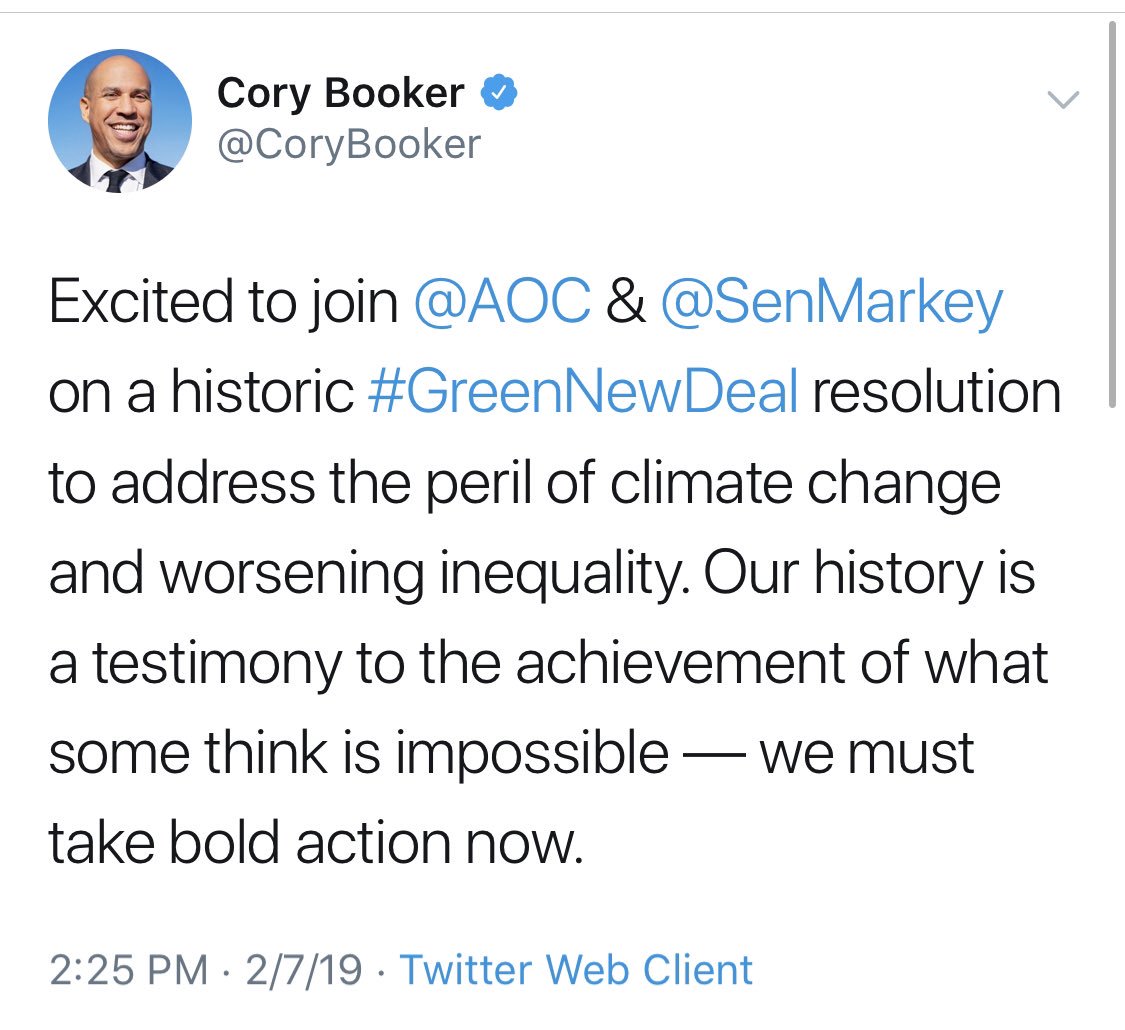
Task: Click the blue verified badge next to Cory Booker
Action: pyautogui.click(x=499, y=94)
